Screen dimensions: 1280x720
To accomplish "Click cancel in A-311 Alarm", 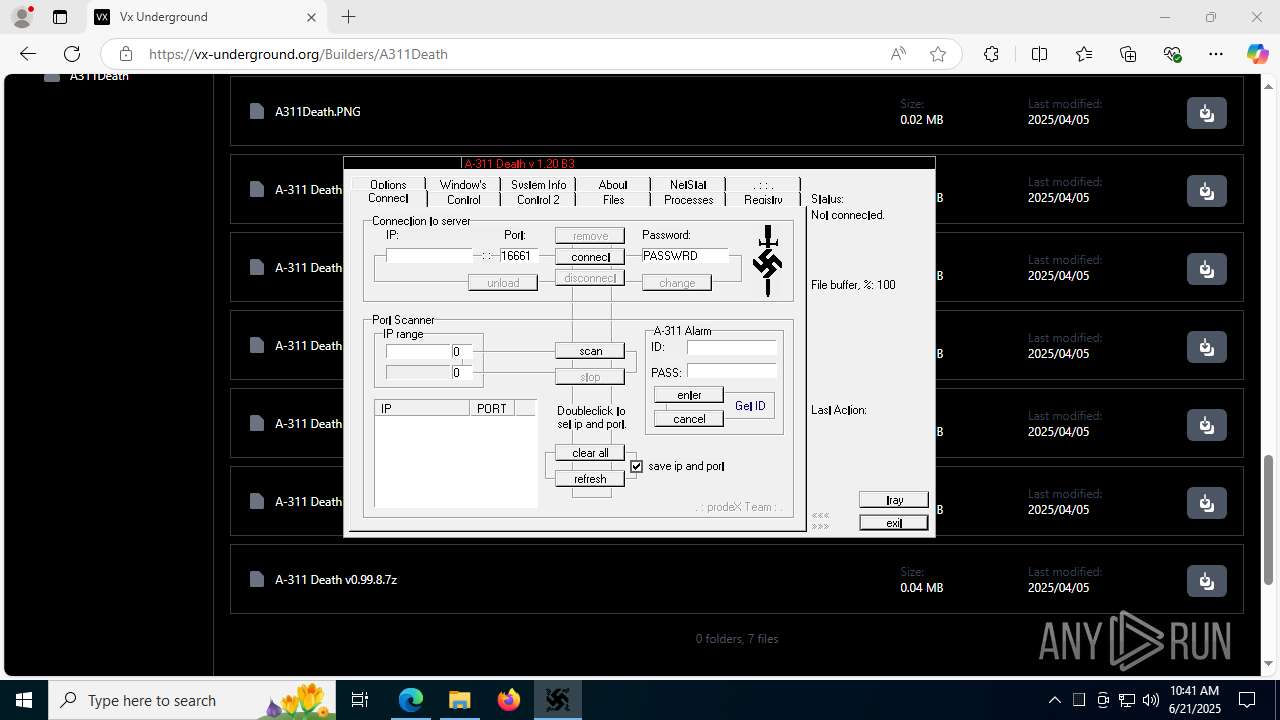I will coord(689,419).
